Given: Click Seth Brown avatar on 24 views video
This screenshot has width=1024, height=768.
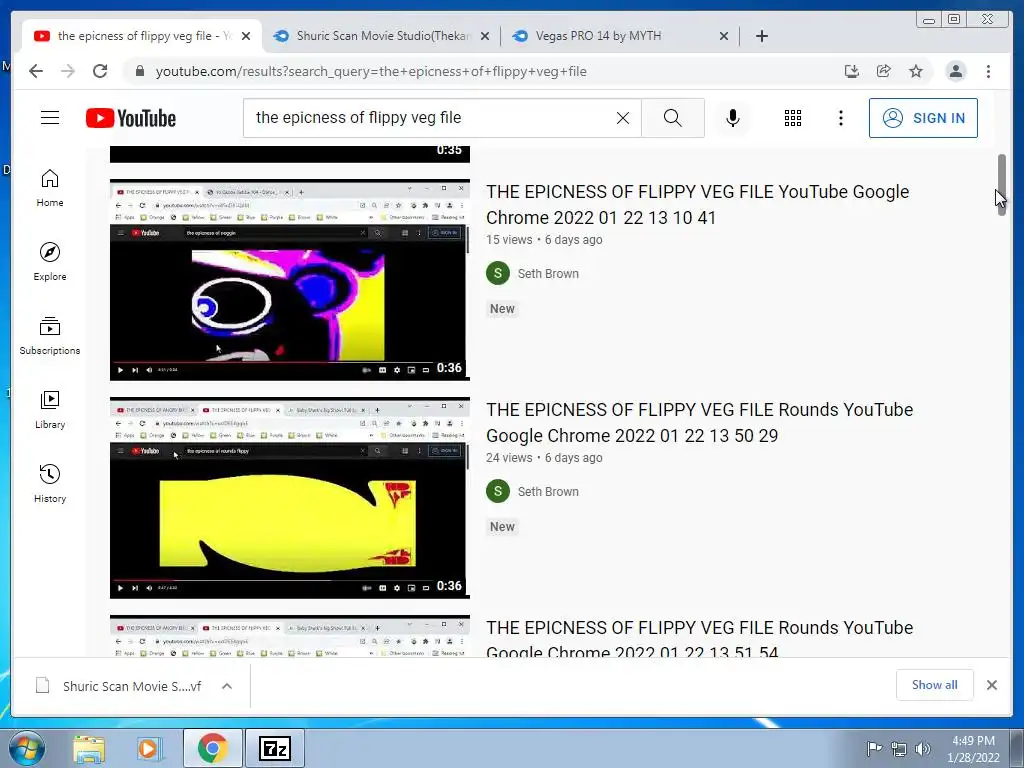Looking at the screenshot, I should 498,491.
